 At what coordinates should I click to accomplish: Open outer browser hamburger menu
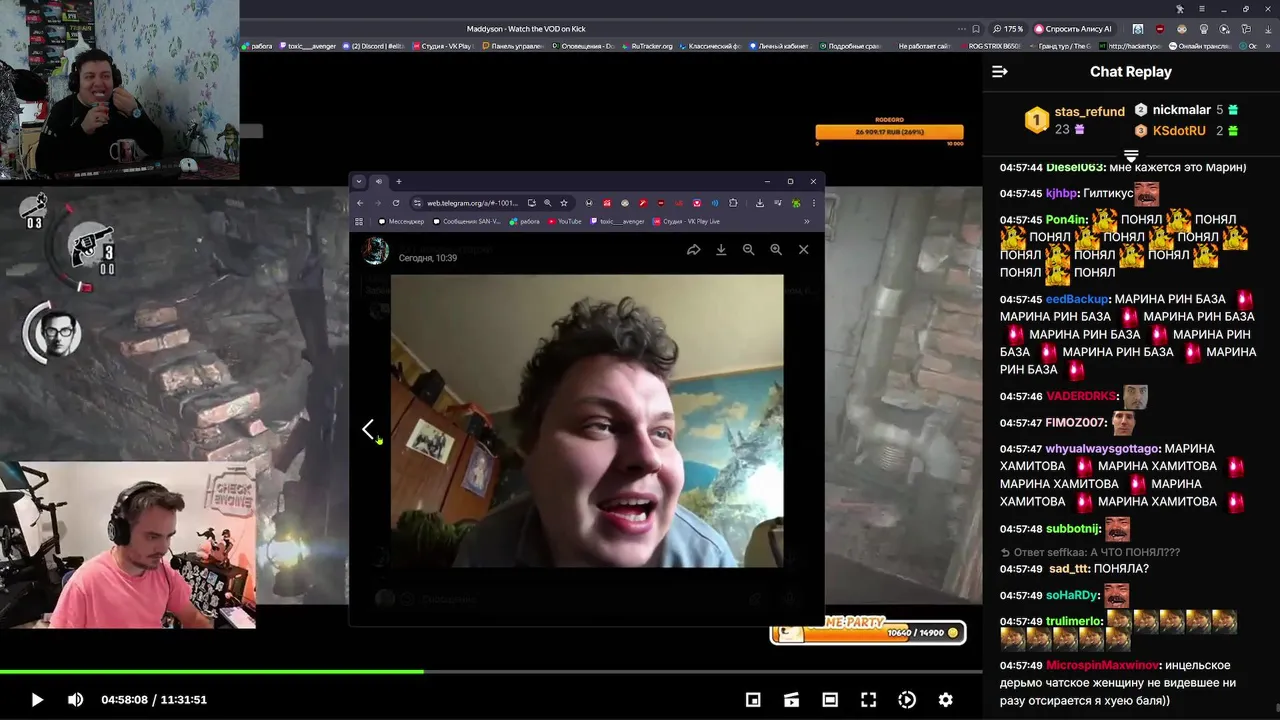(1202, 9)
